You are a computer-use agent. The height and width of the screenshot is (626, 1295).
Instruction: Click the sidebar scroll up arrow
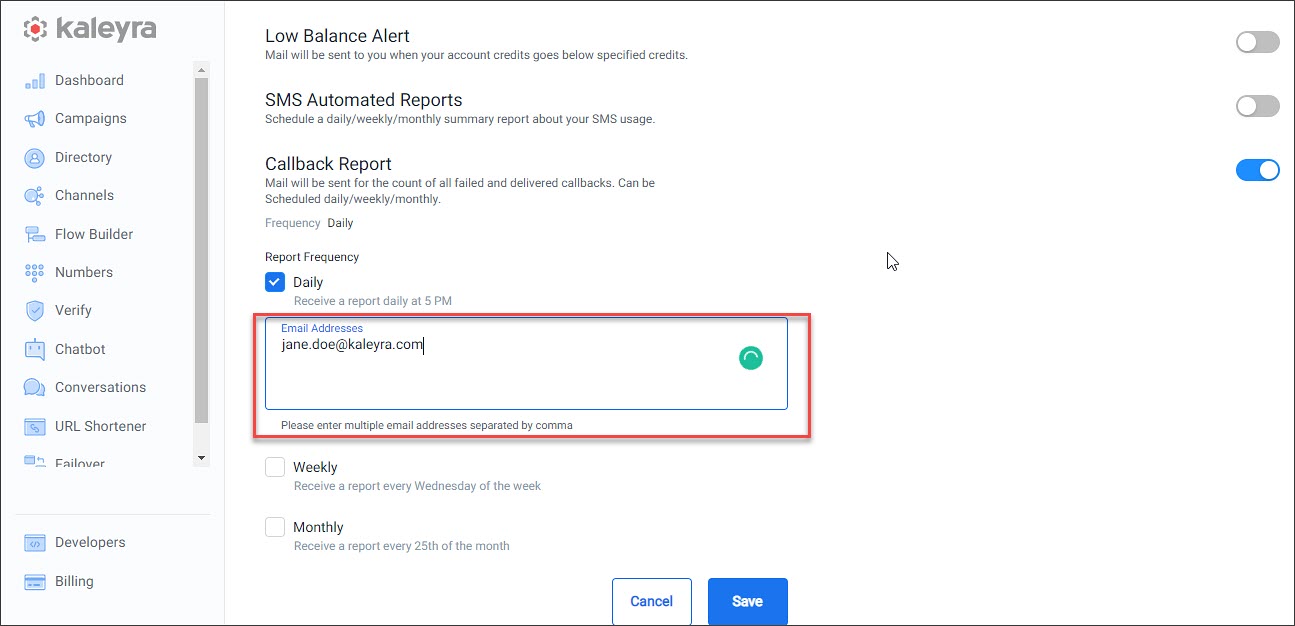coord(201,71)
